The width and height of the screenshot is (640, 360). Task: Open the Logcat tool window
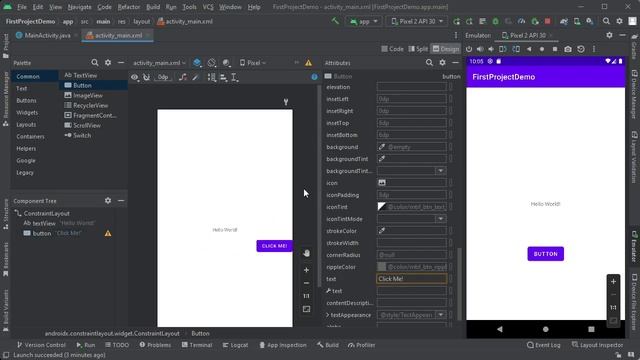click(235, 345)
